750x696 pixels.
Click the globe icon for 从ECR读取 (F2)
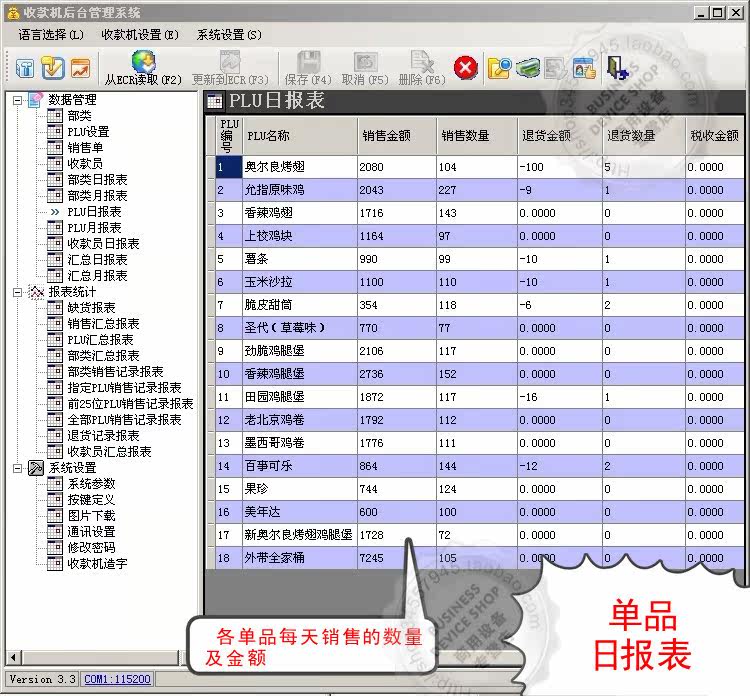coord(143,61)
